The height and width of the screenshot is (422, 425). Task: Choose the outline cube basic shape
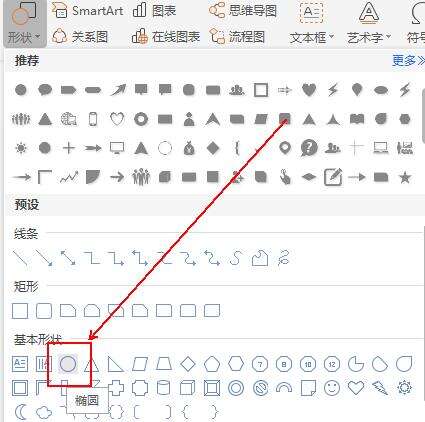point(187,388)
